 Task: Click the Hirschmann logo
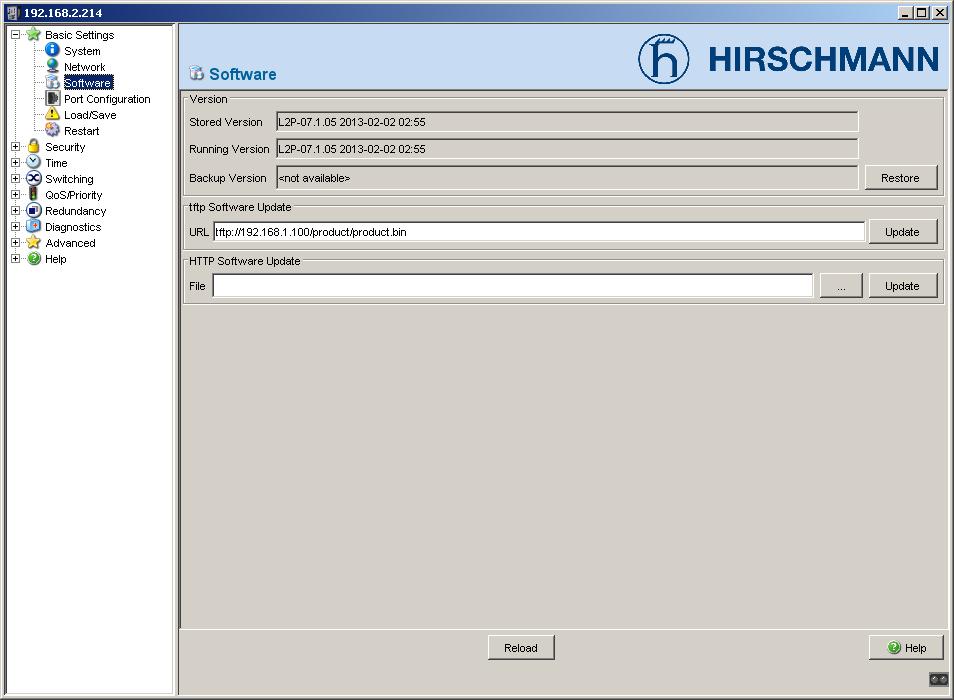coord(789,59)
